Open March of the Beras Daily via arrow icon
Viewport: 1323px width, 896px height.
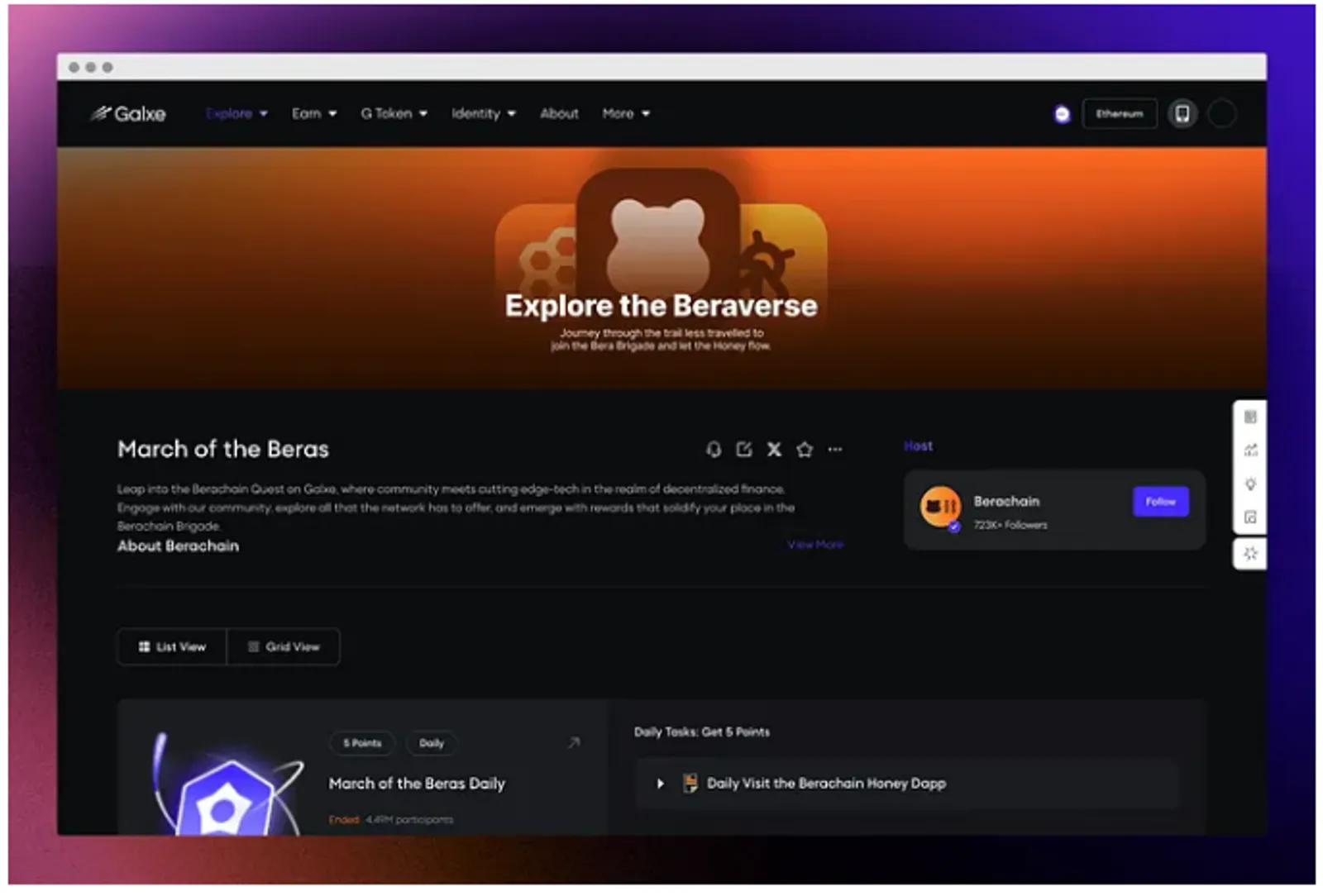(x=574, y=743)
